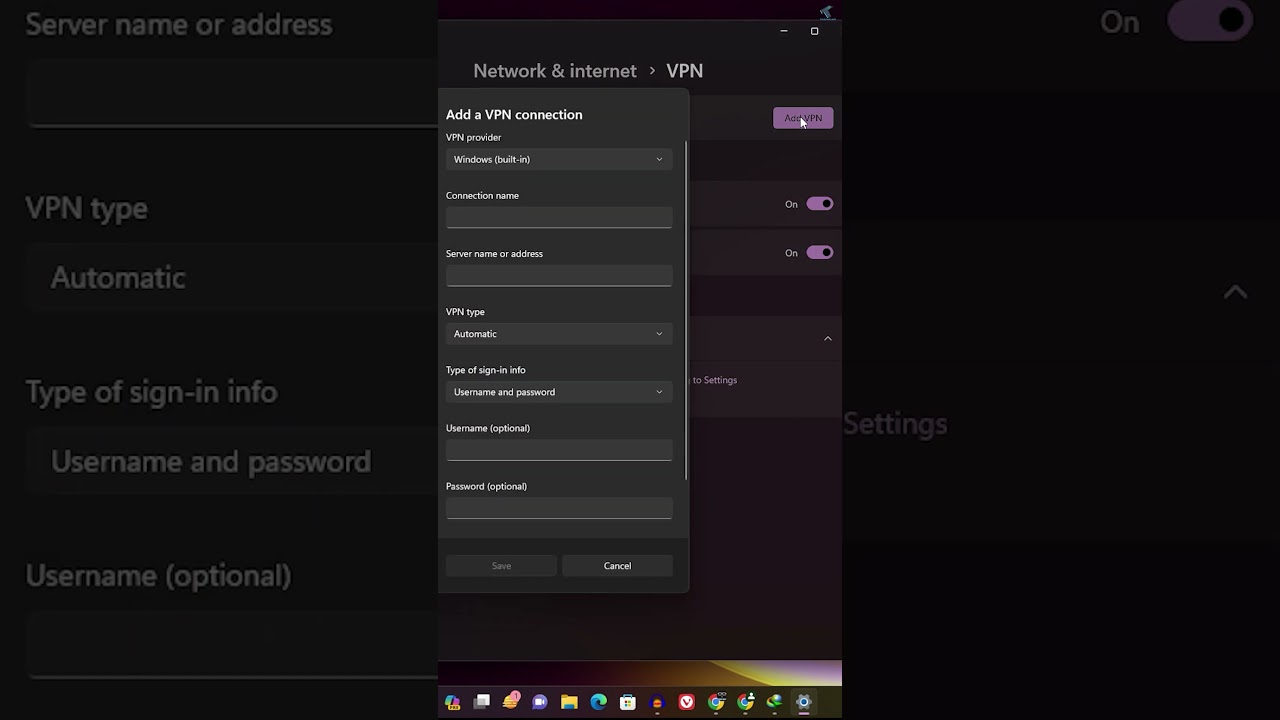Launch Microsoft Edge from the taskbar
This screenshot has height=720, width=1280.
click(x=598, y=702)
